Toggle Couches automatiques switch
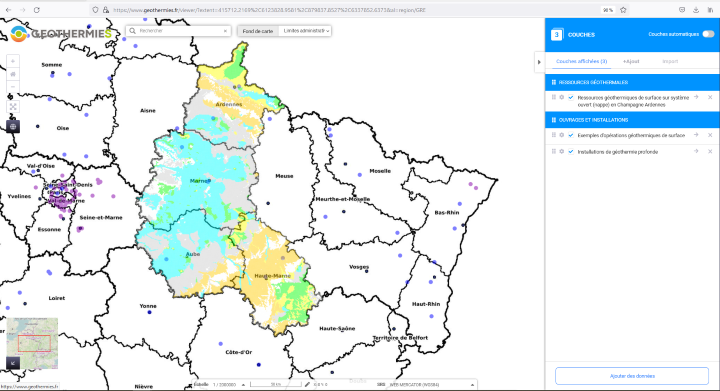The height and width of the screenshot is (391, 720). point(708,34)
